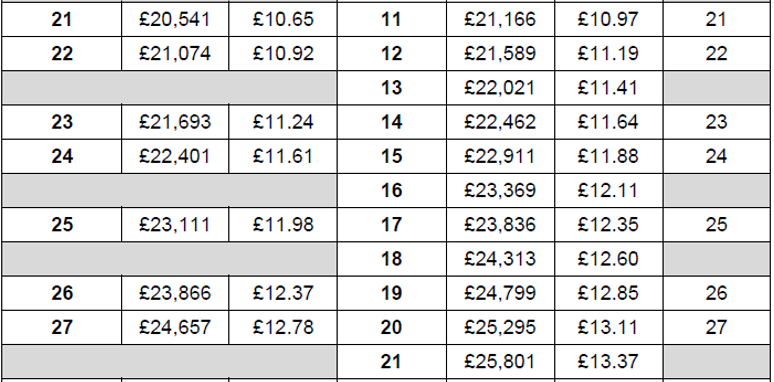Select the £21,693 salary cell
This screenshot has height=382, width=774.
tap(175, 122)
